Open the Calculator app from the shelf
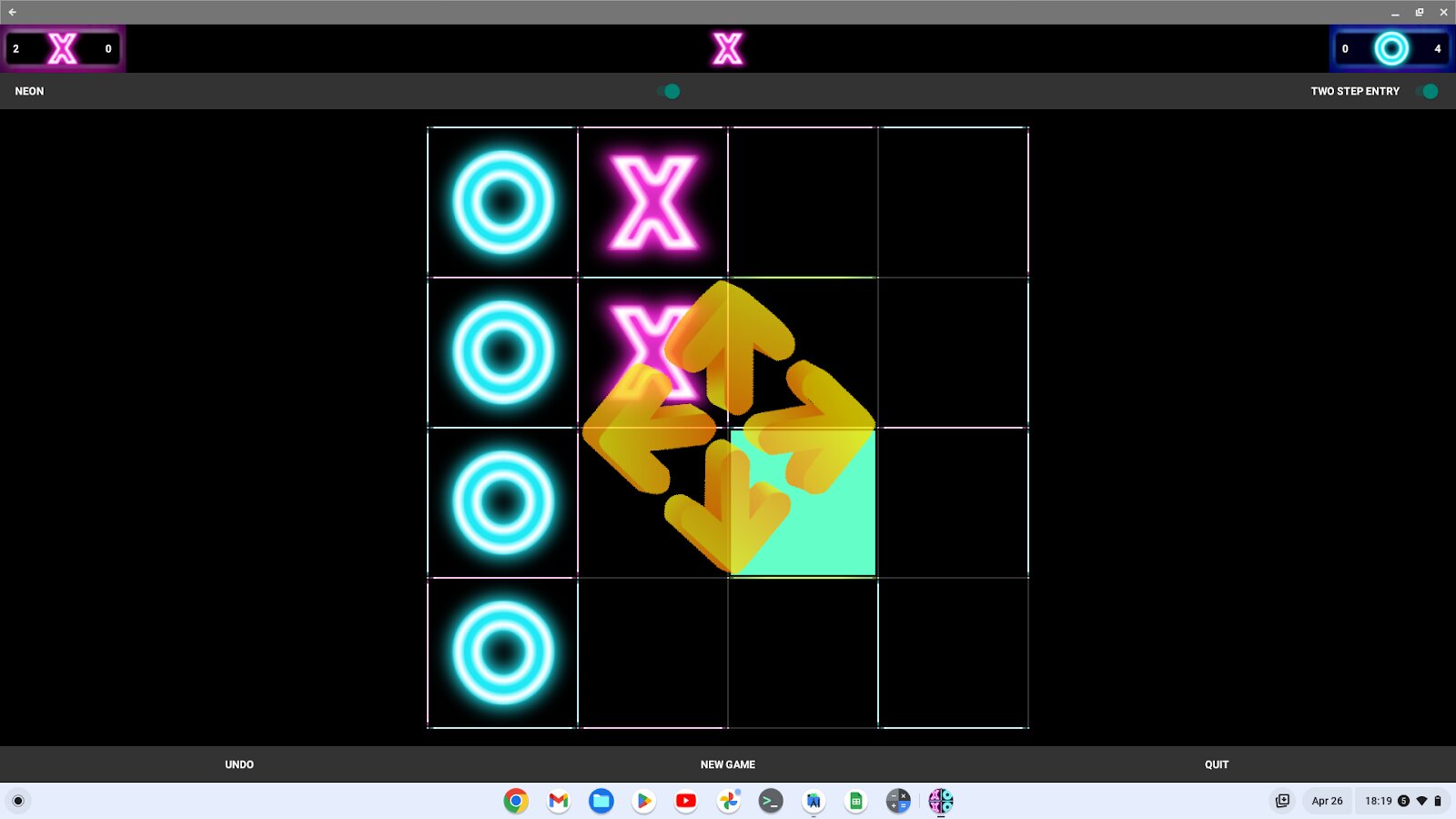Image resolution: width=1456 pixels, height=819 pixels. pos(898,801)
